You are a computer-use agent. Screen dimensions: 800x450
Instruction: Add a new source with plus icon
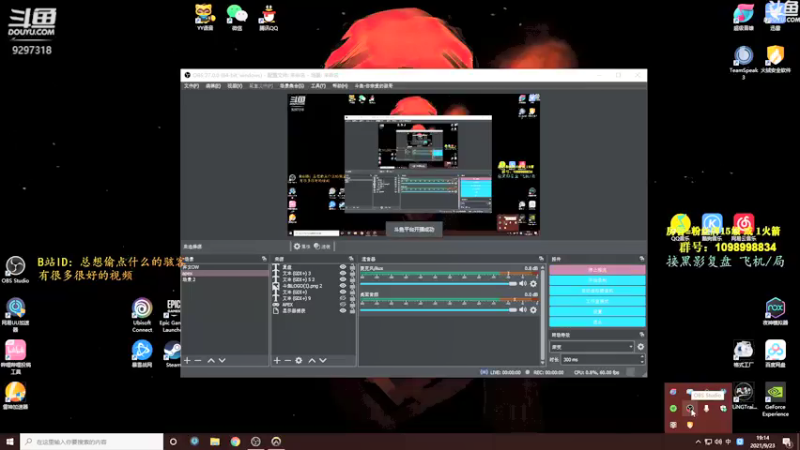277,361
